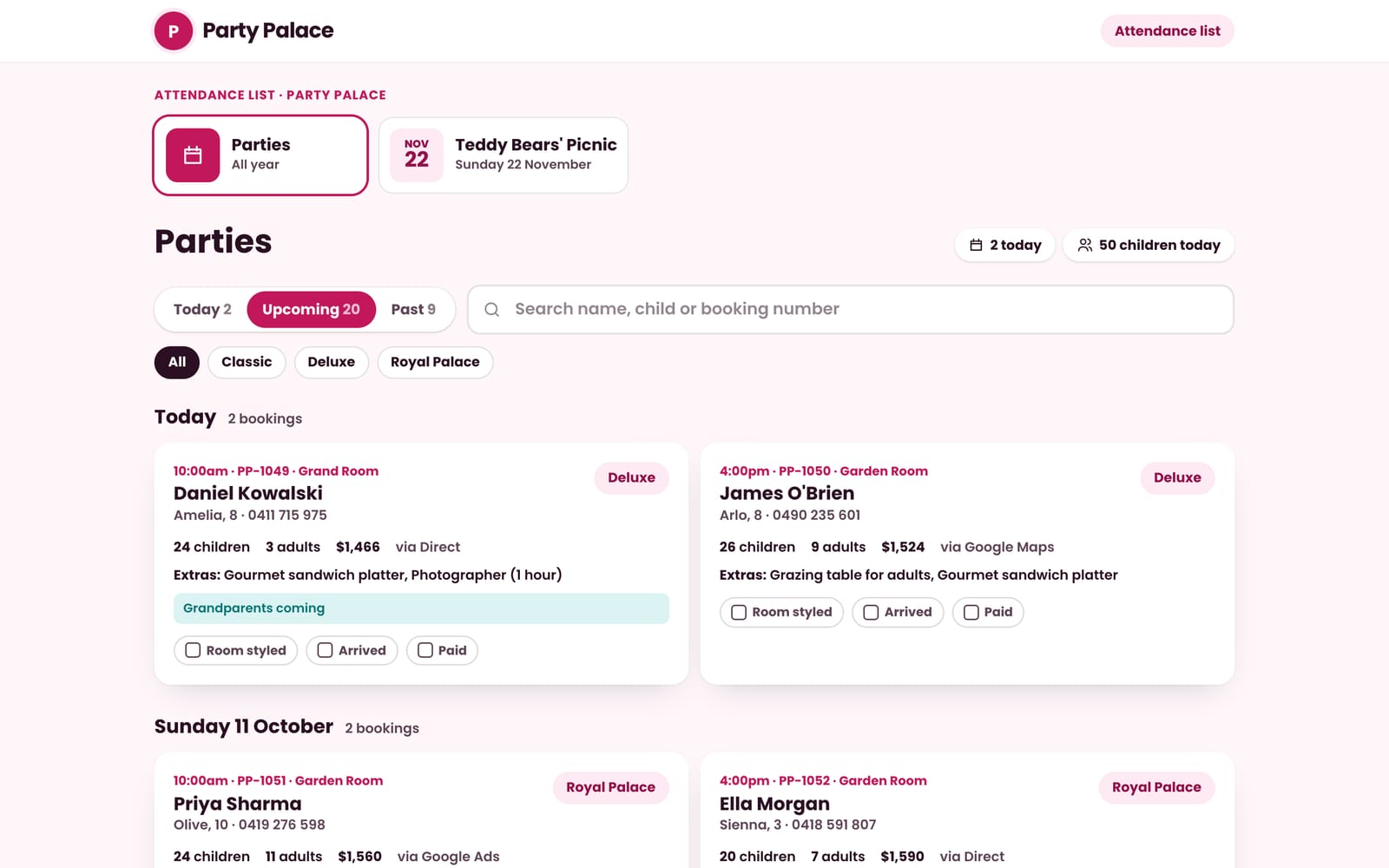Viewport: 1389px width, 868px height.
Task: Click Royal Palace badge on Ella Morgan card
Action: 1156,788
